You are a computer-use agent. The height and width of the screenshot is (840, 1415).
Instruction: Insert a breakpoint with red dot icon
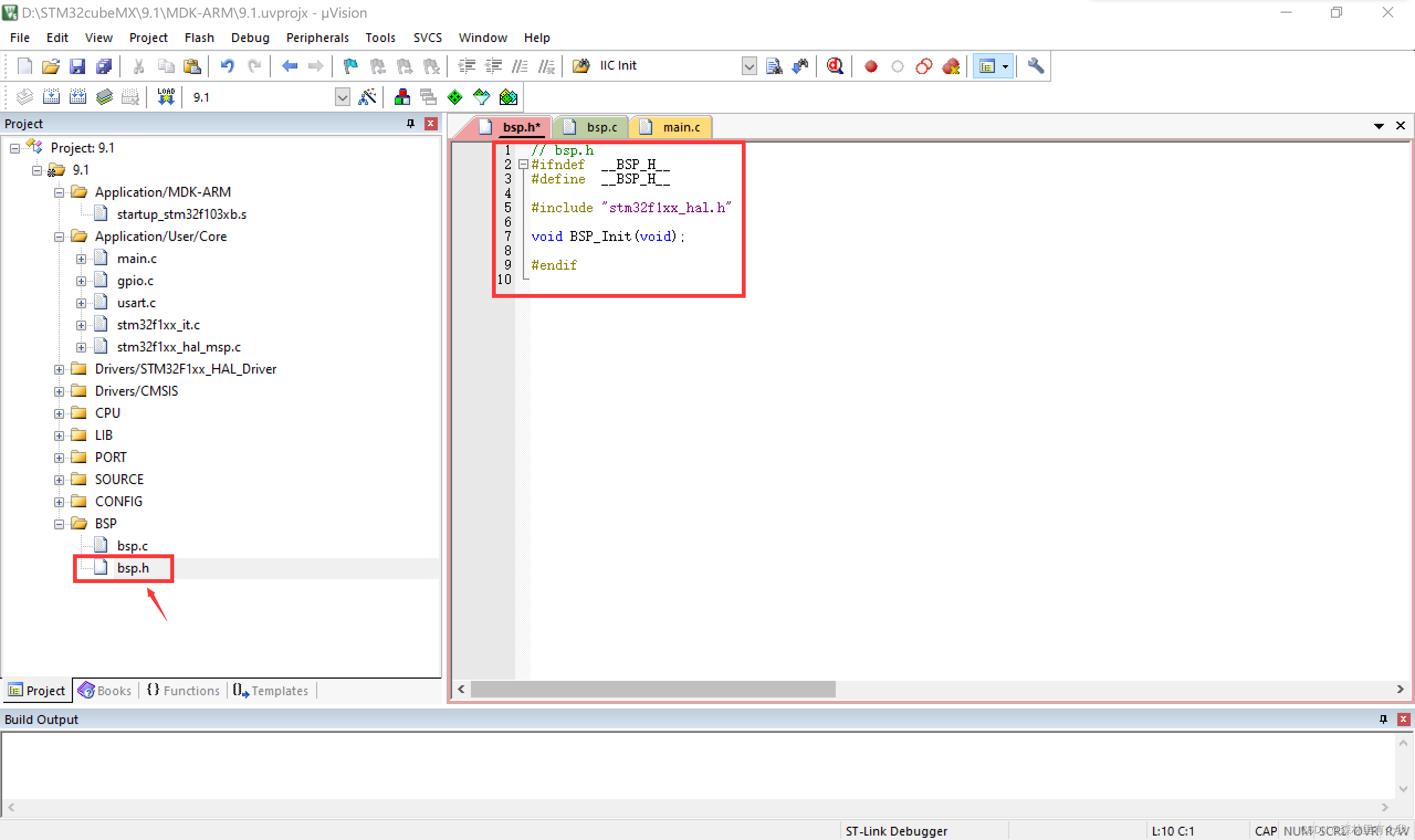(x=871, y=66)
